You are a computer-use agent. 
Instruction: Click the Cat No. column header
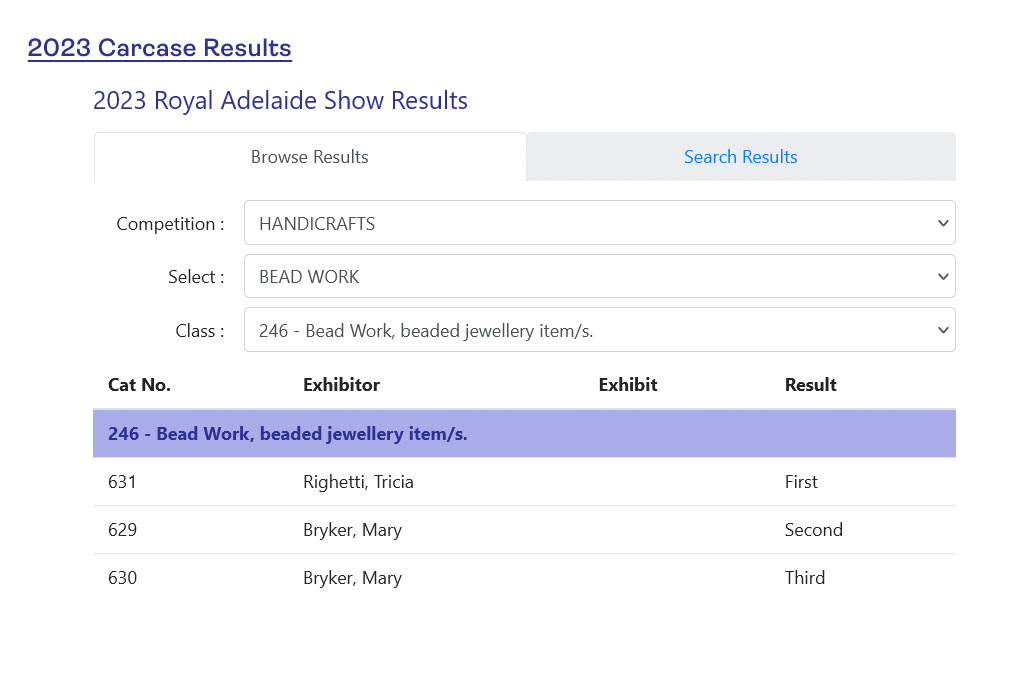coord(139,385)
